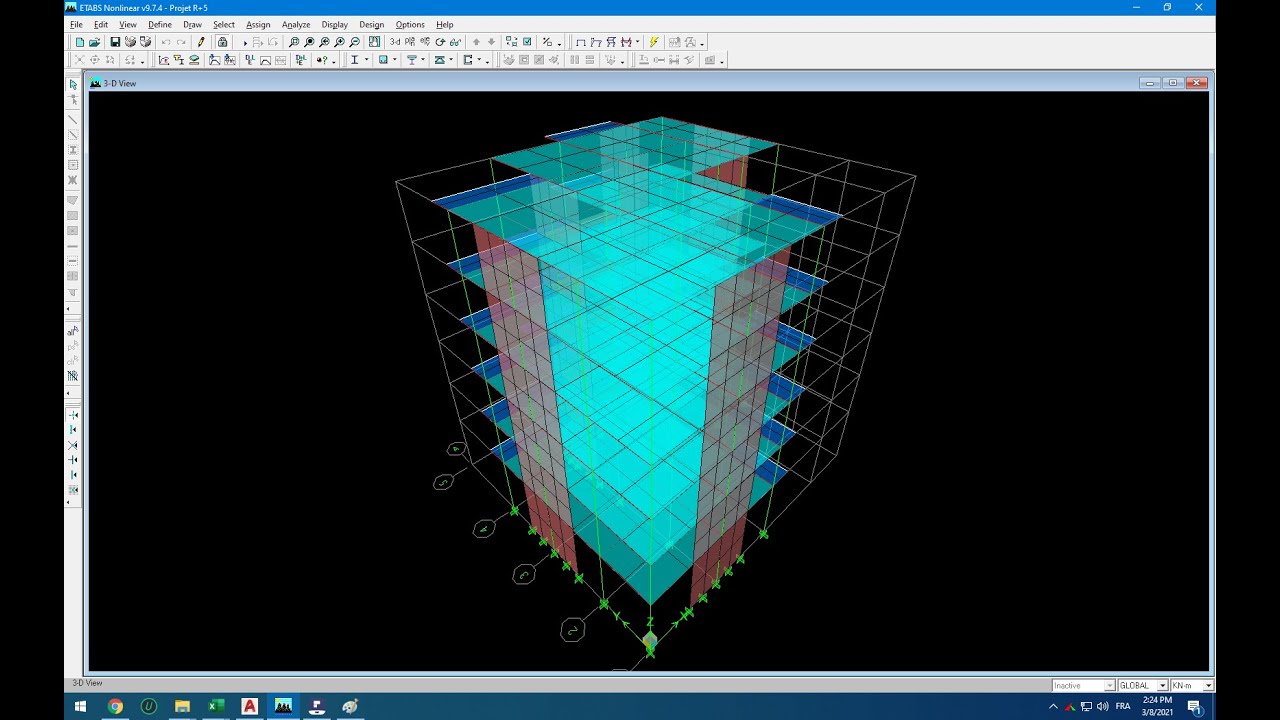1280x720 pixels.
Task: Open the Analyze menu
Action: (296, 24)
